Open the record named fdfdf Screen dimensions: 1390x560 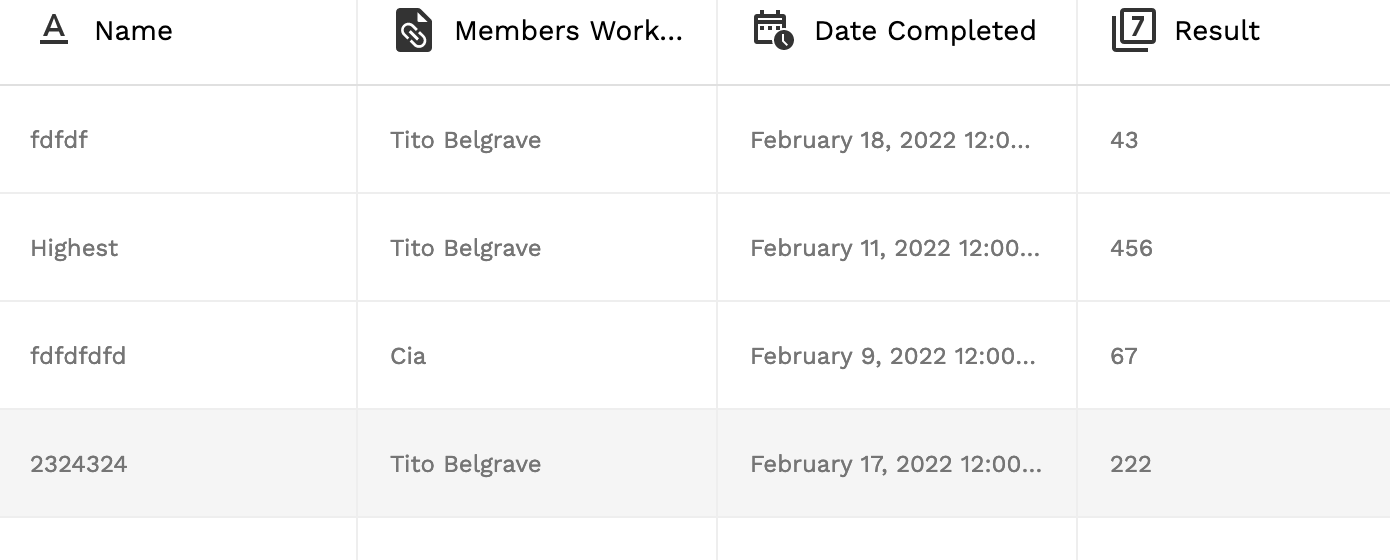[59, 140]
